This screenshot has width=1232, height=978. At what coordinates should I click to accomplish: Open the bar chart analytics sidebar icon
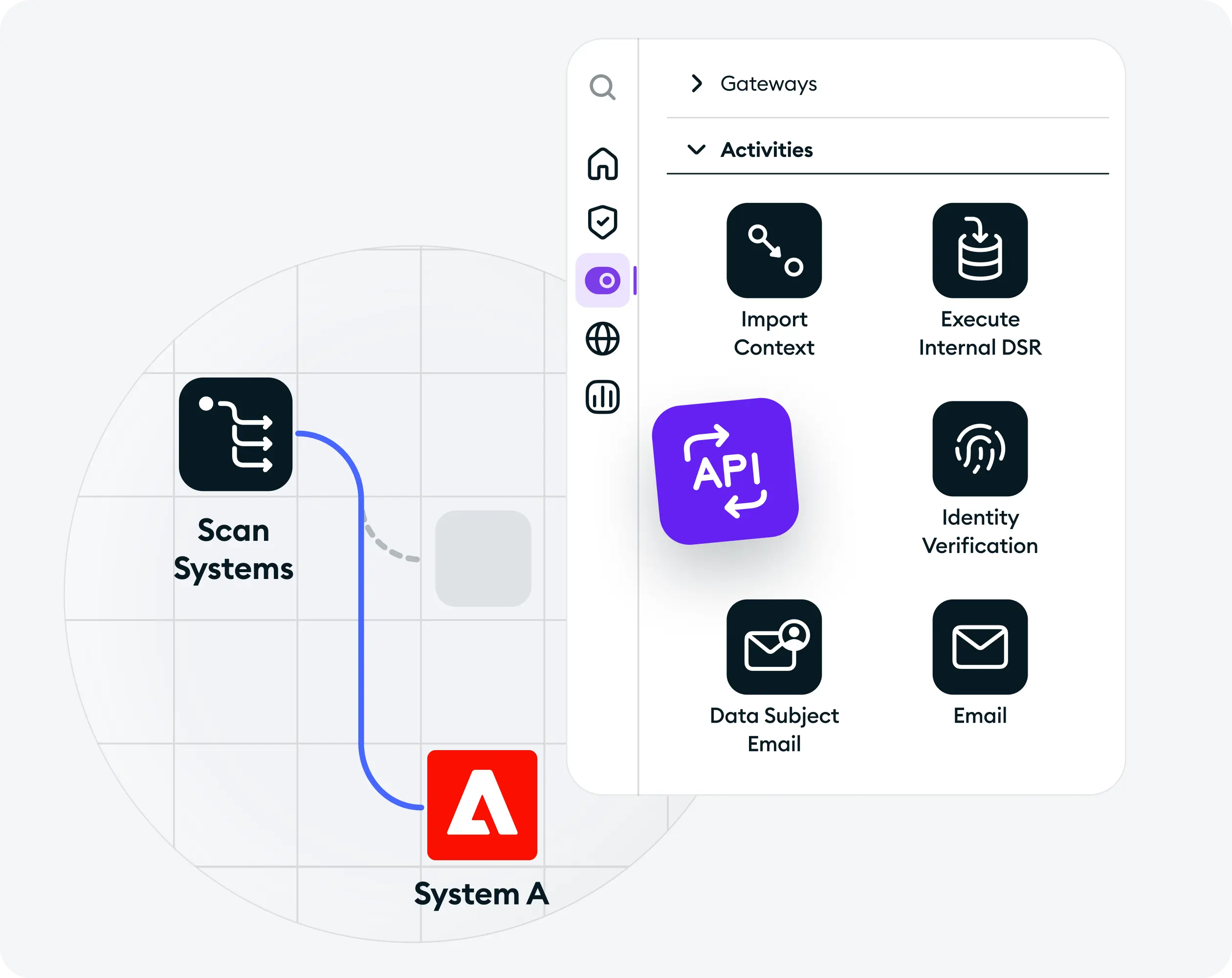click(x=602, y=397)
